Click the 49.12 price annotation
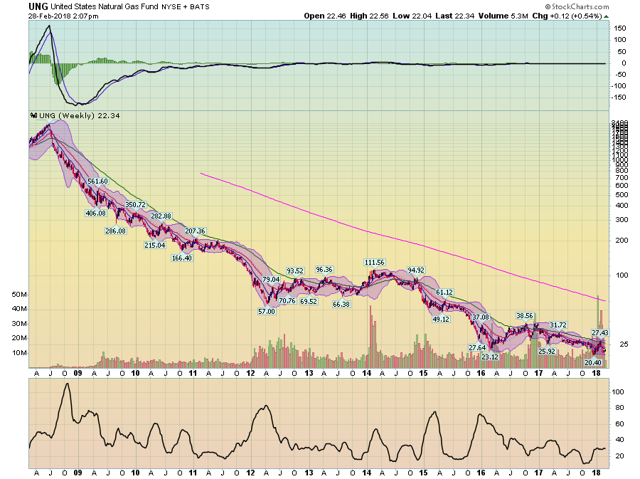 [x=441, y=319]
